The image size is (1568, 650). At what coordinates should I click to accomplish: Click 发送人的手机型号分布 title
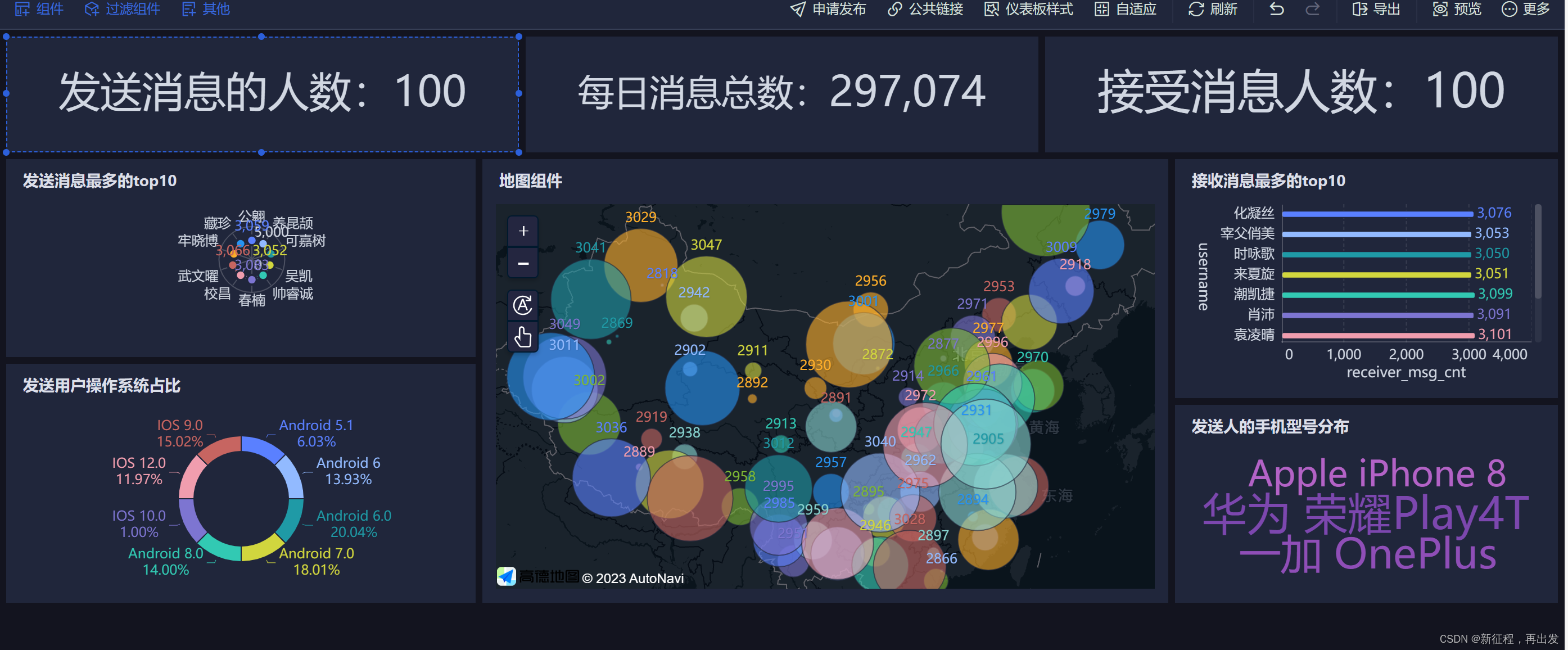point(1269,427)
